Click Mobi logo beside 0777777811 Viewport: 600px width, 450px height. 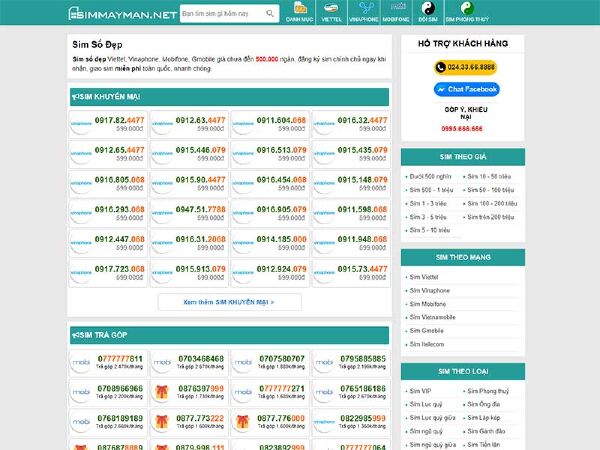point(81,363)
